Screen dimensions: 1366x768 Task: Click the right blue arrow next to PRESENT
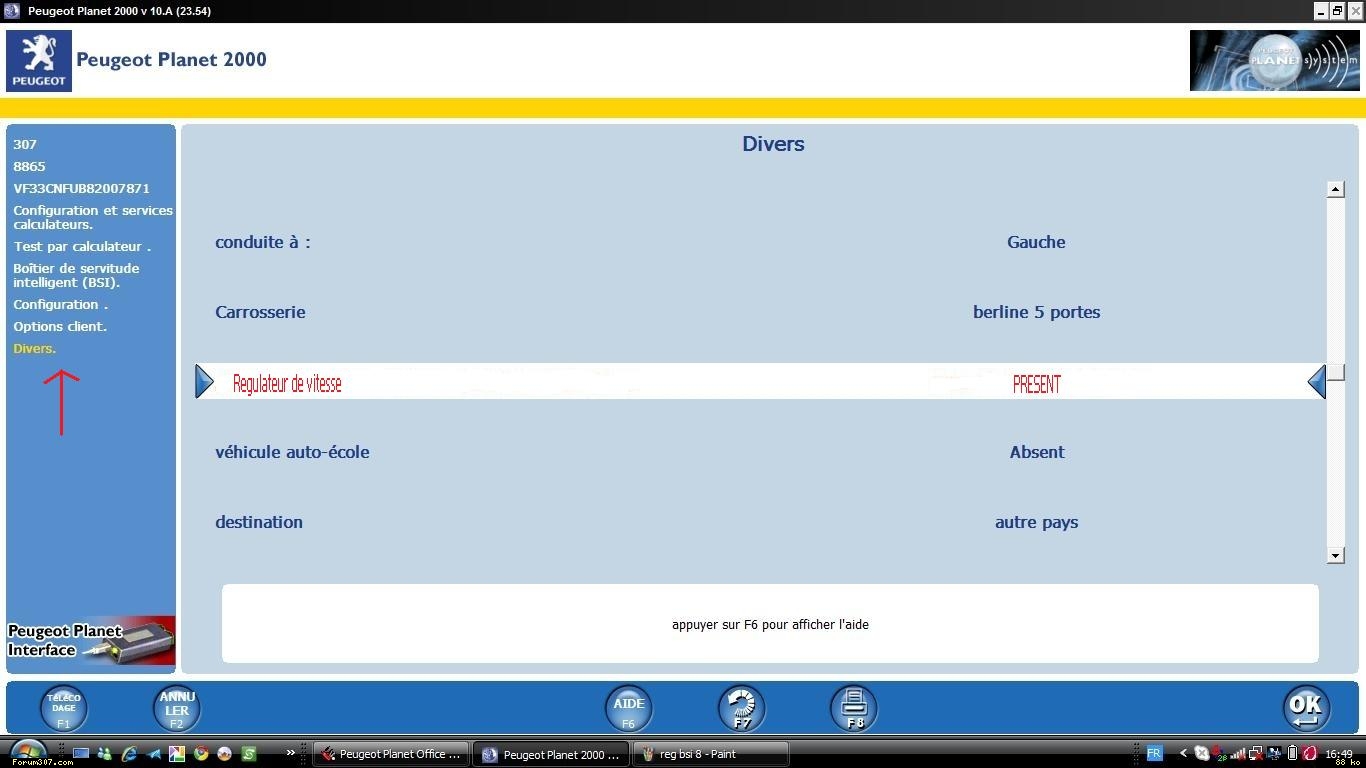point(1317,382)
